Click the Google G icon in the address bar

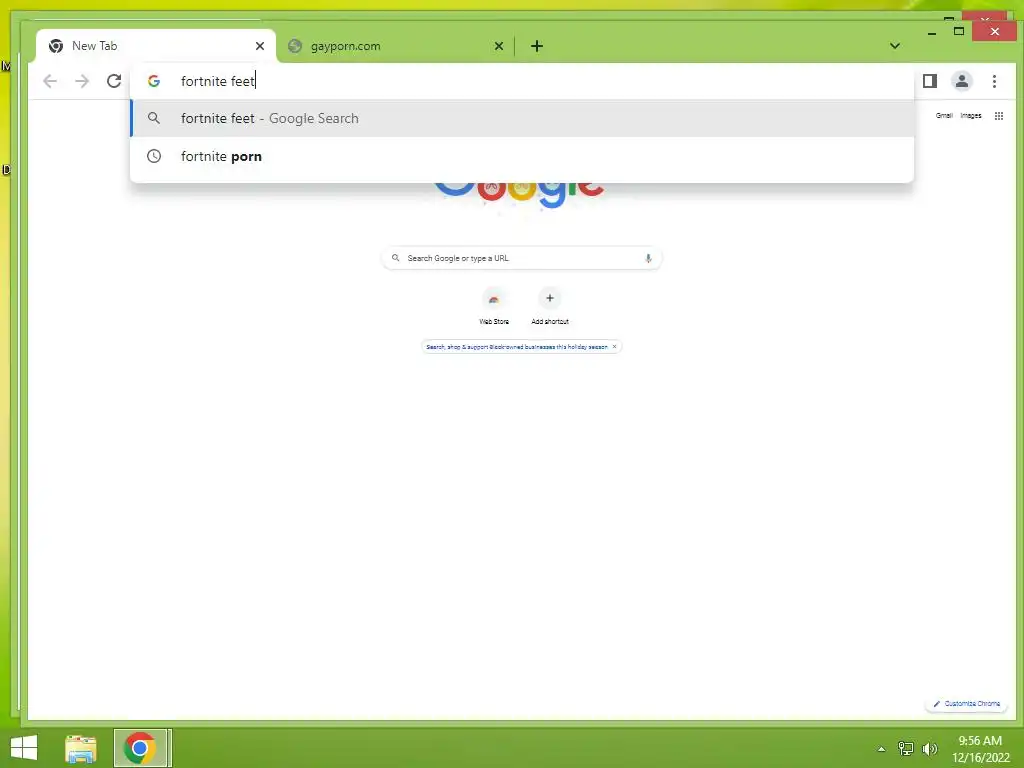tap(153, 81)
